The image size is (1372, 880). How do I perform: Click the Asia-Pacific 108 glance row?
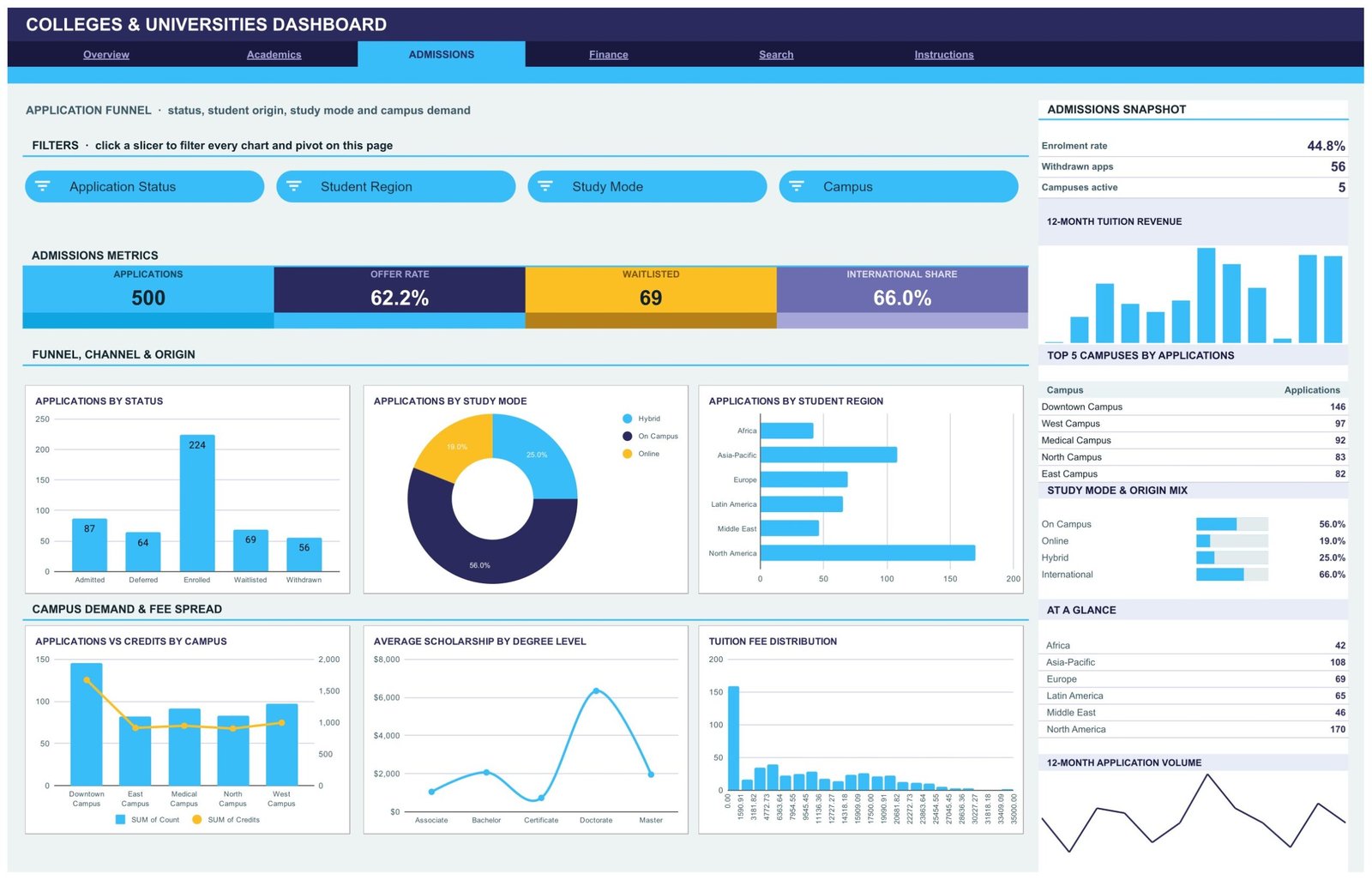click(1194, 662)
